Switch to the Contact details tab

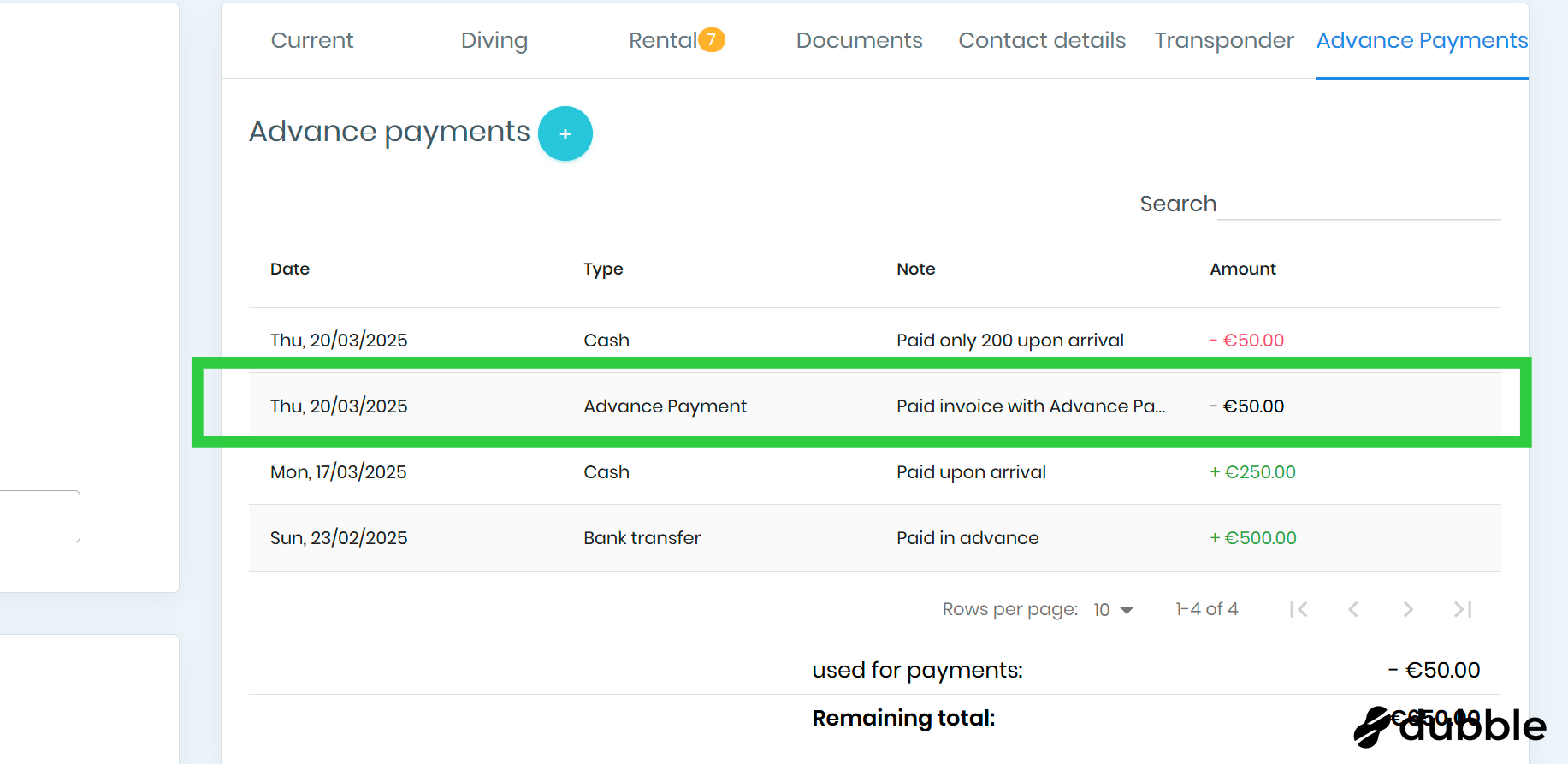(1041, 40)
